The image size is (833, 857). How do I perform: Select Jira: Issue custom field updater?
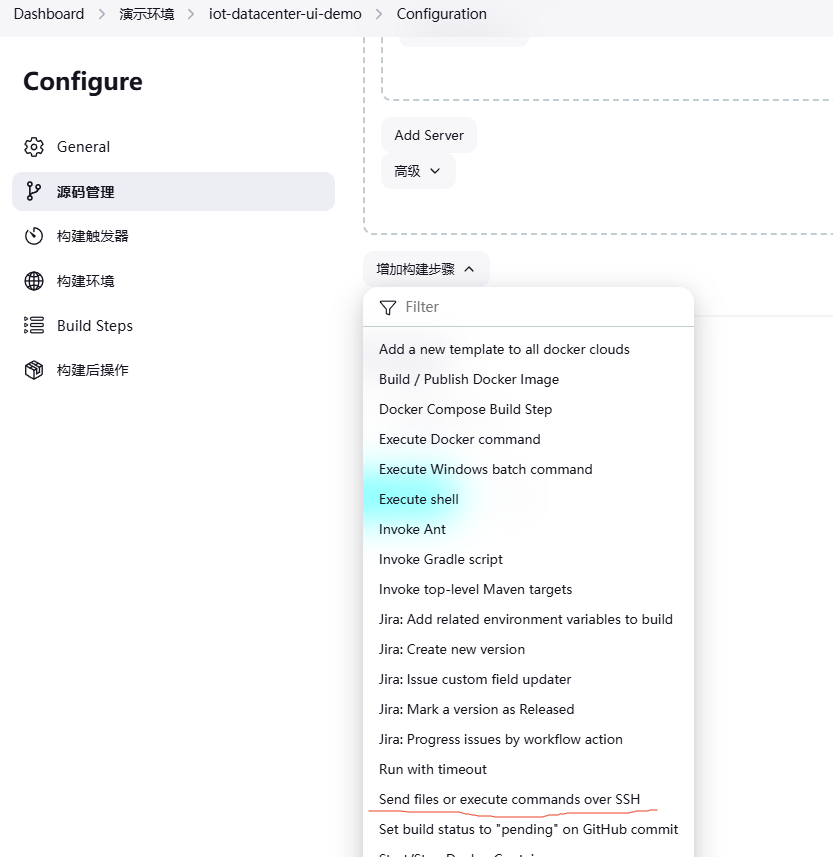529,679
